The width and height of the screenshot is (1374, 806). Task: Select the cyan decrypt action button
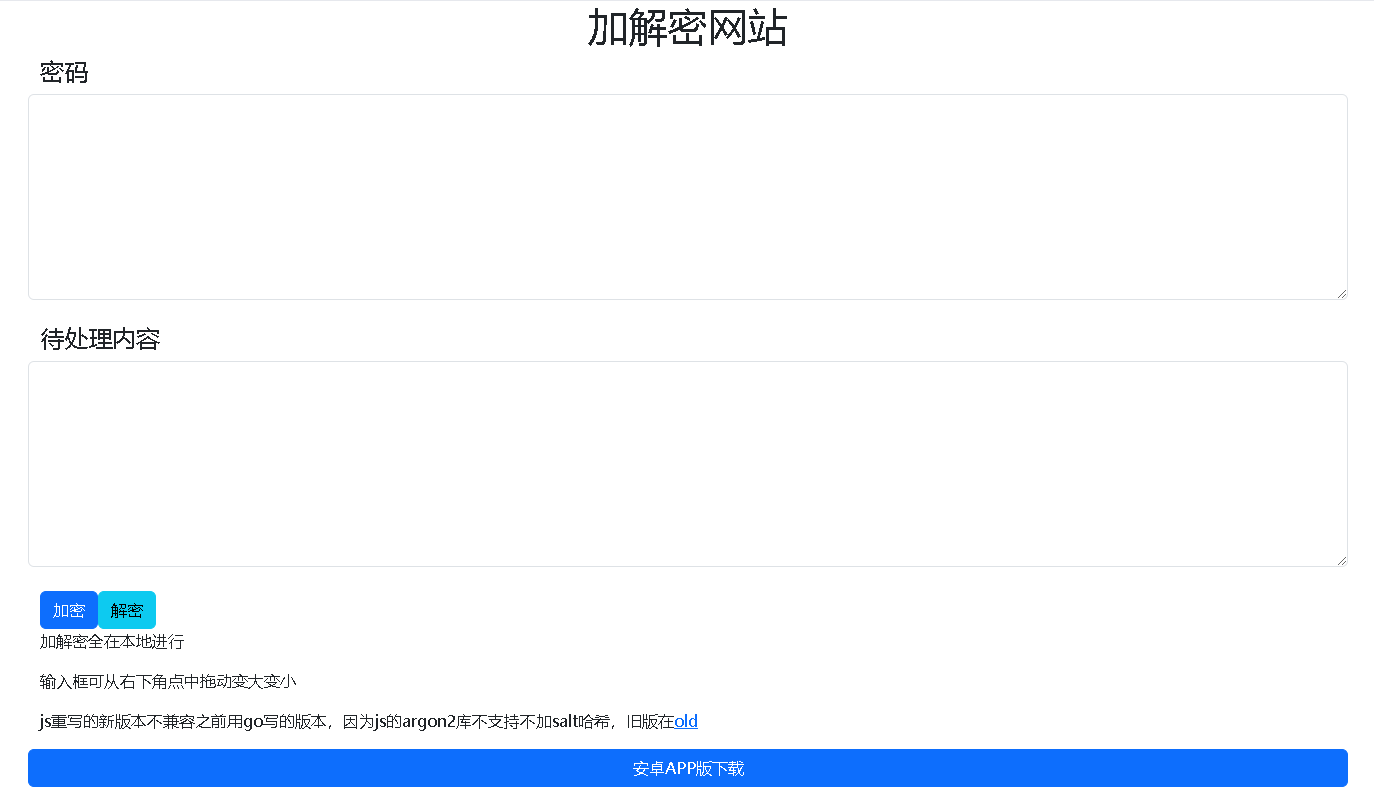(127, 610)
